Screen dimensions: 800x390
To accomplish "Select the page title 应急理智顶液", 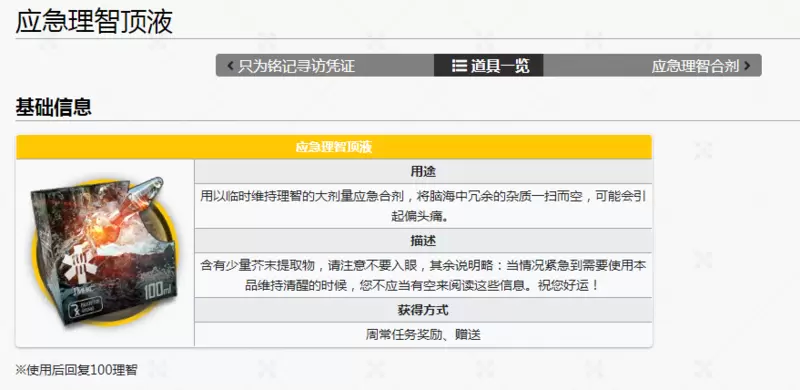I will (x=94, y=22).
